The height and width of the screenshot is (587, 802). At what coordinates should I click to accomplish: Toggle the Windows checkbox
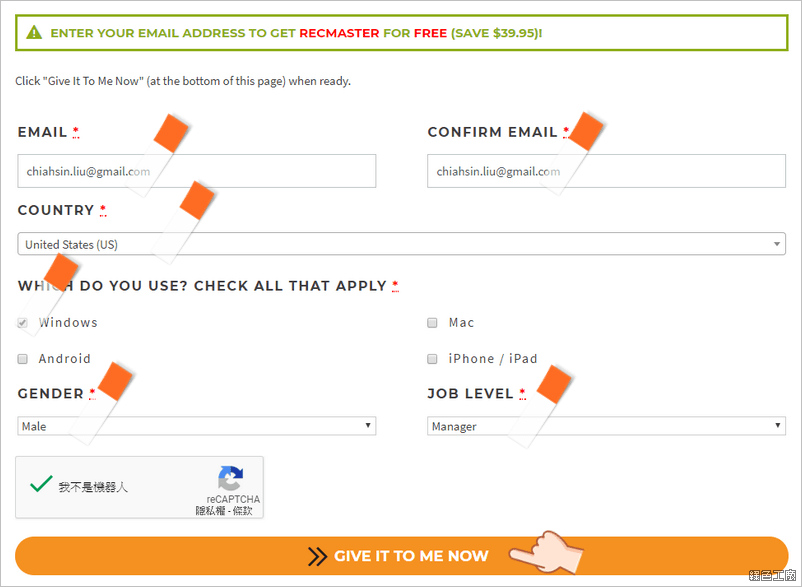tap(23, 323)
